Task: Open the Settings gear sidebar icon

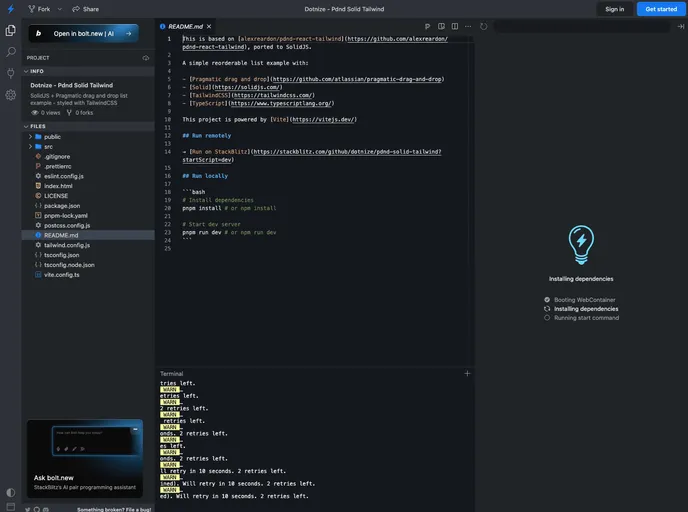Action: tap(11, 95)
